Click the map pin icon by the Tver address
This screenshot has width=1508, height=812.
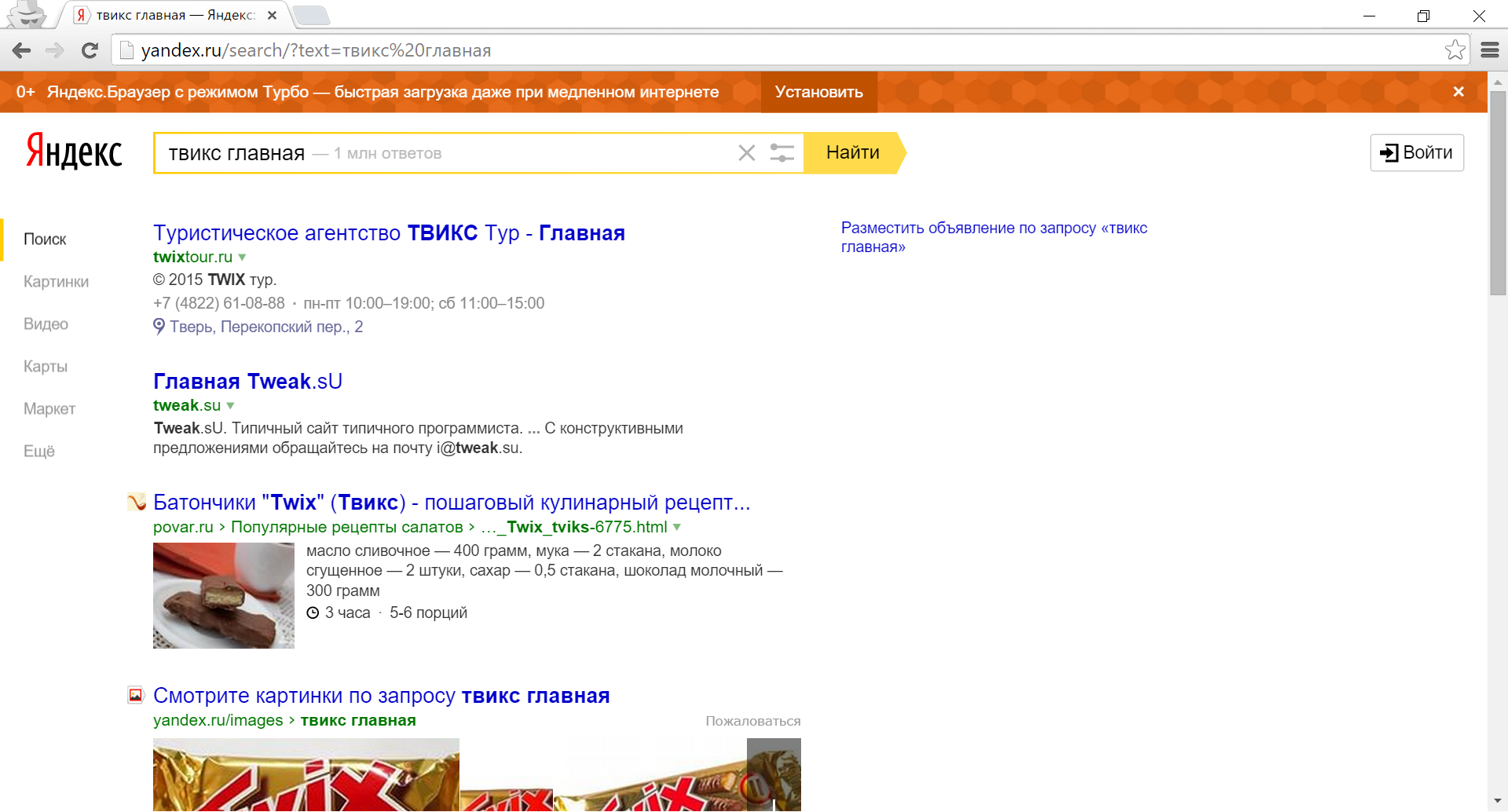(x=159, y=327)
